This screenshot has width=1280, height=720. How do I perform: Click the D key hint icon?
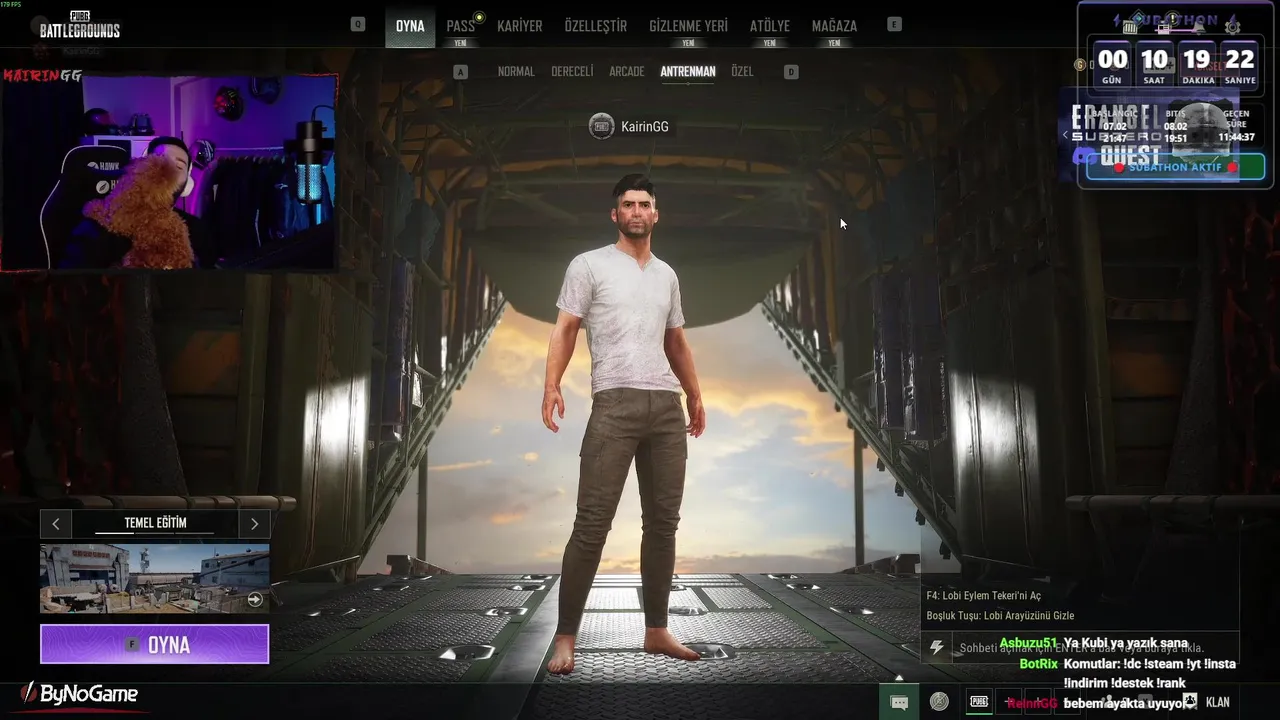pyautogui.click(x=791, y=72)
